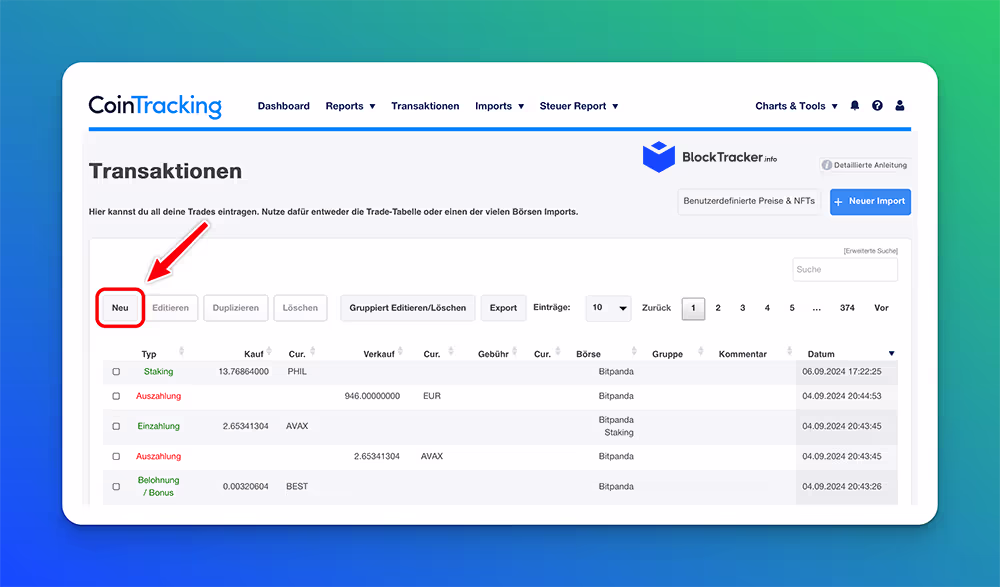Sort by the Kommentar column arrows
This screenshot has width=1000, height=587.
tap(790, 352)
